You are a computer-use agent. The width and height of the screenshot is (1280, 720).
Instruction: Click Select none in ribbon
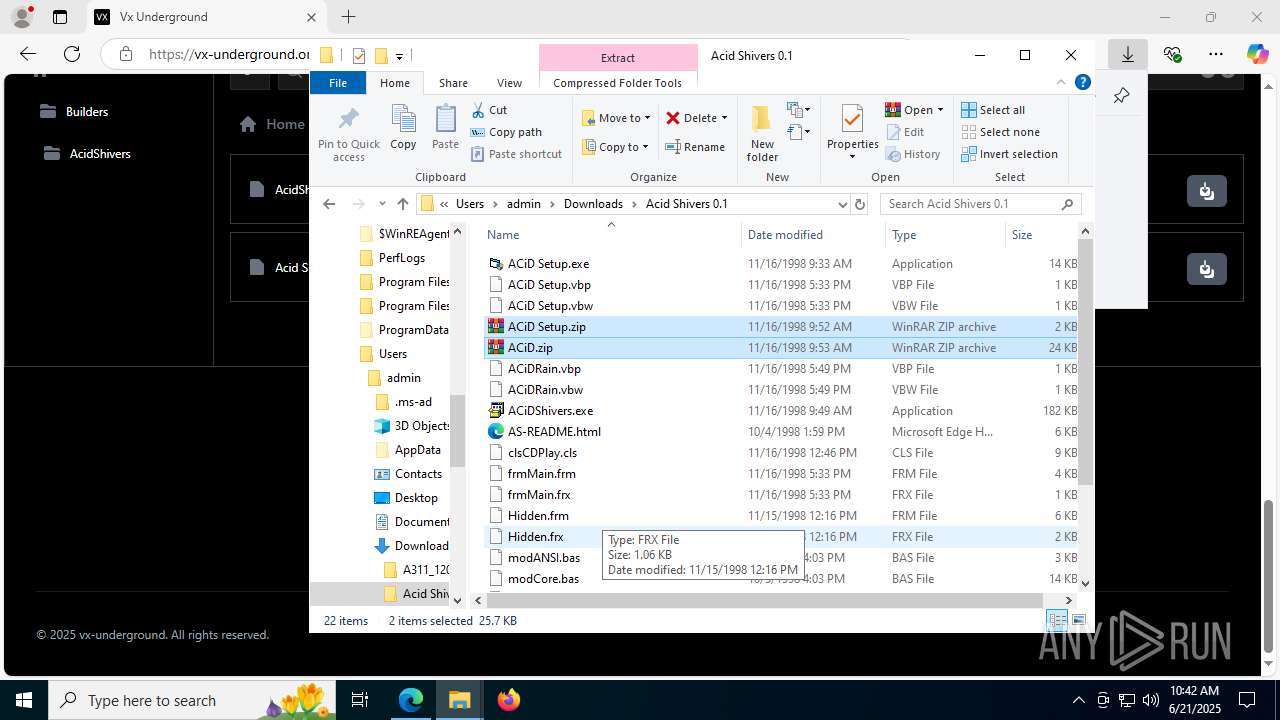pyautogui.click(x=1000, y=132)
